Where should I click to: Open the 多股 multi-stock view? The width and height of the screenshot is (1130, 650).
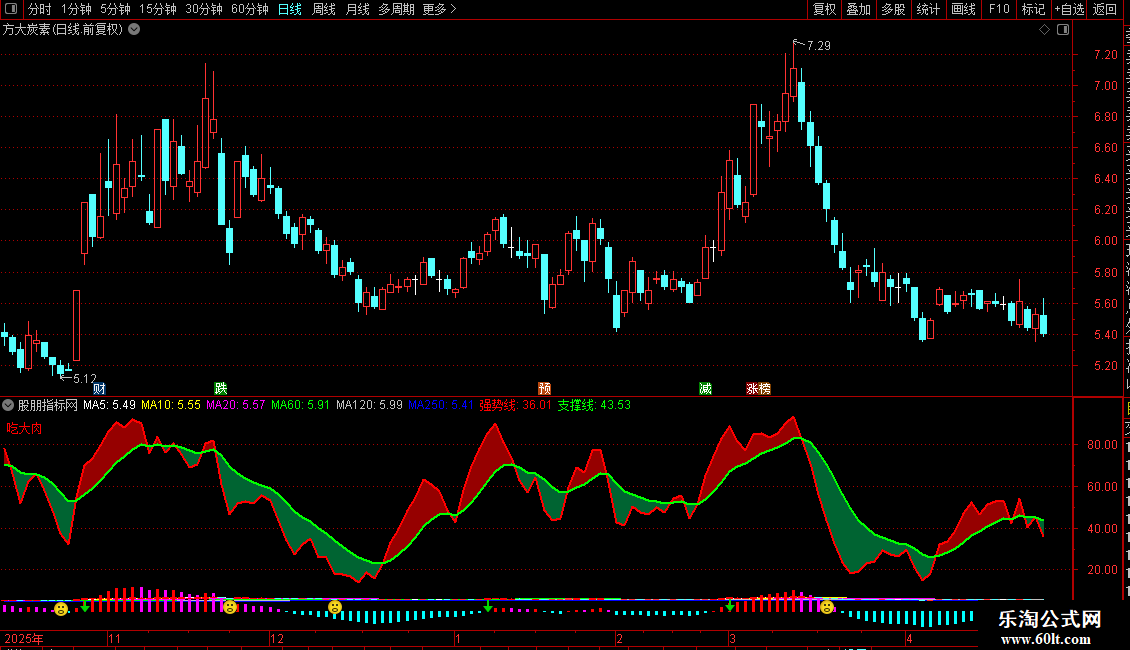pyautogui.click(x=893, y=9)
